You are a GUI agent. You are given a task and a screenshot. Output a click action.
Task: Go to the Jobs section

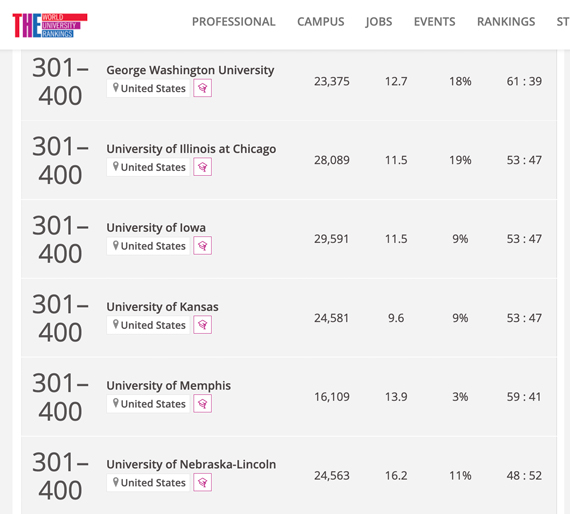(379, 22)
